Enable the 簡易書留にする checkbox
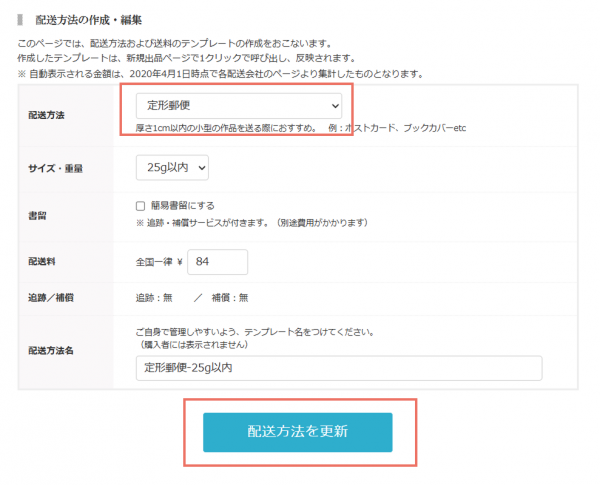The height and width of the screenshot is (485, 600). (141, 206)
